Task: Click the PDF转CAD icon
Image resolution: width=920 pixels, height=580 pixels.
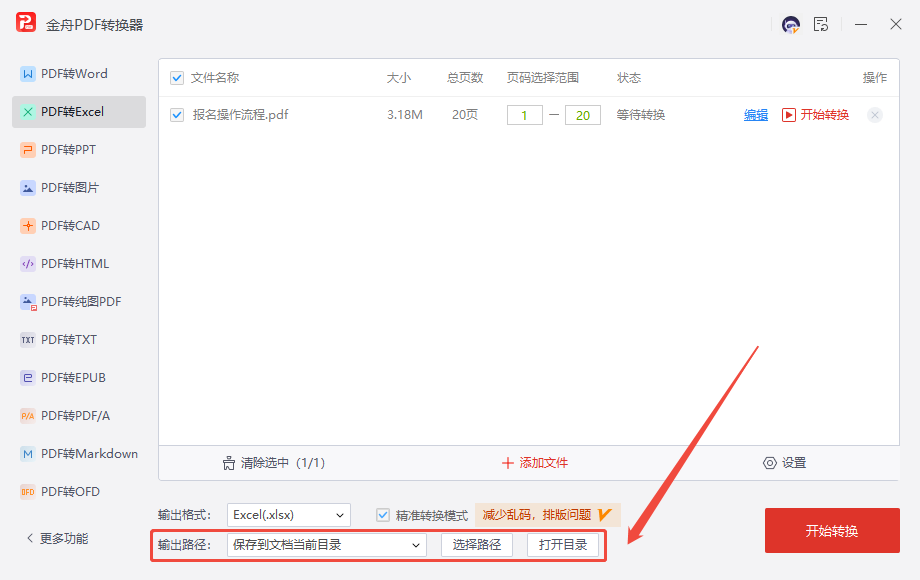Action: point(28,226)
